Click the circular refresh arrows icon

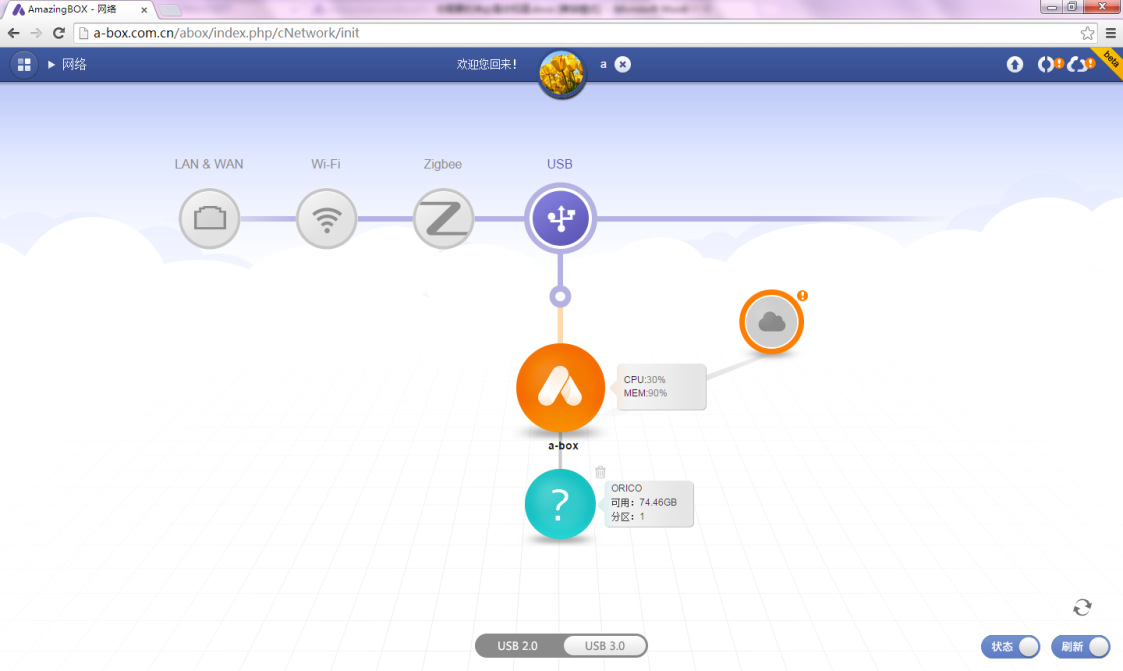tap(1082, 607)
